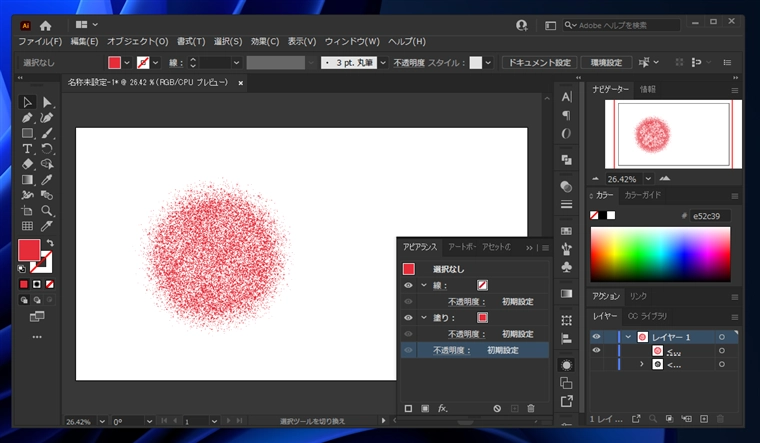This screenshot has height=443, width=760.
Task: Select the Pen tool
Action: coord(27,118)
